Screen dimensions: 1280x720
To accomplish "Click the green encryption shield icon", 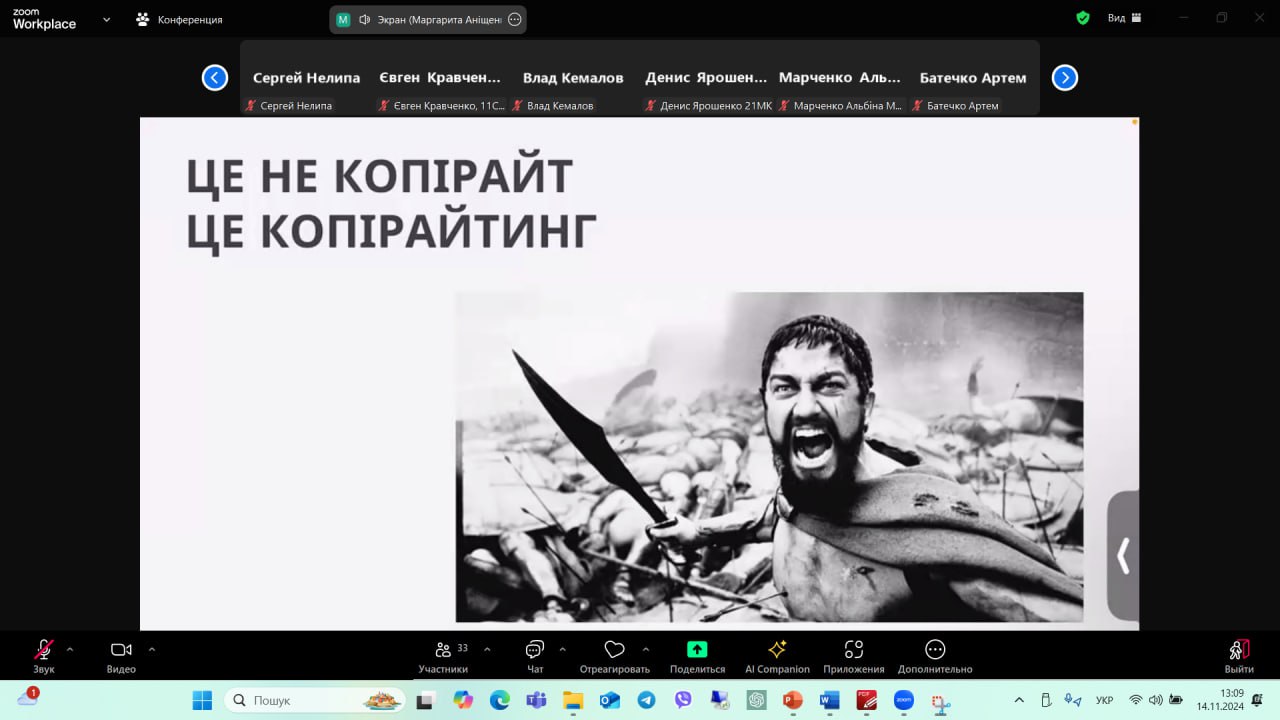I will point(1082,18).
